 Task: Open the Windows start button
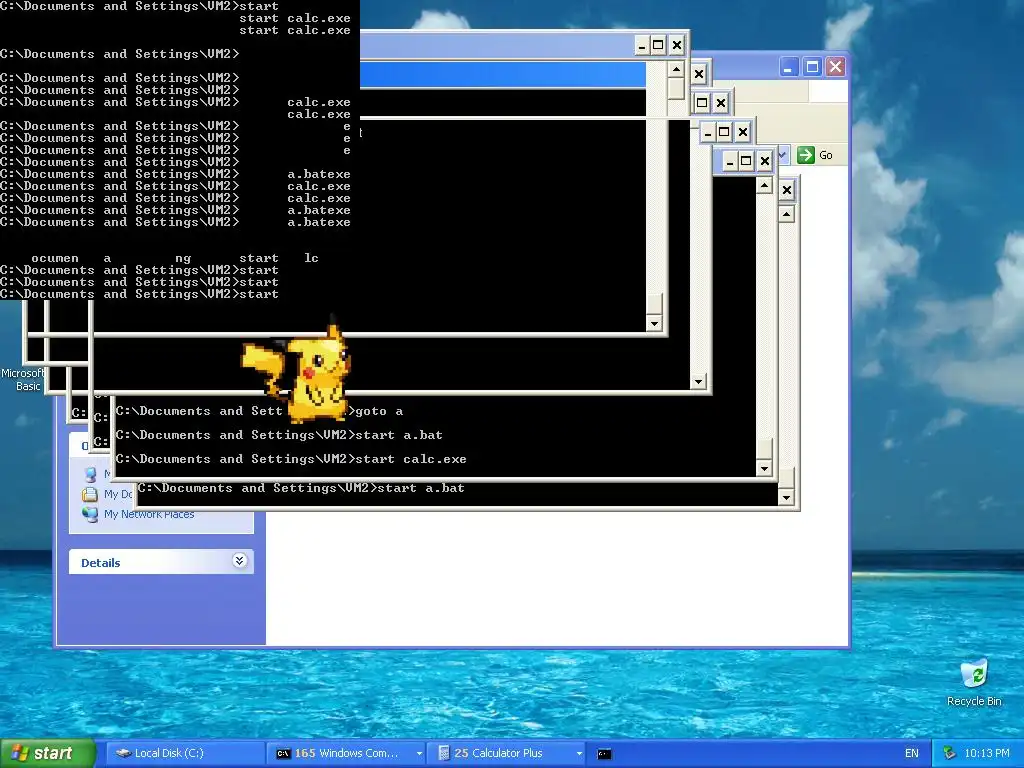point(47,753)
